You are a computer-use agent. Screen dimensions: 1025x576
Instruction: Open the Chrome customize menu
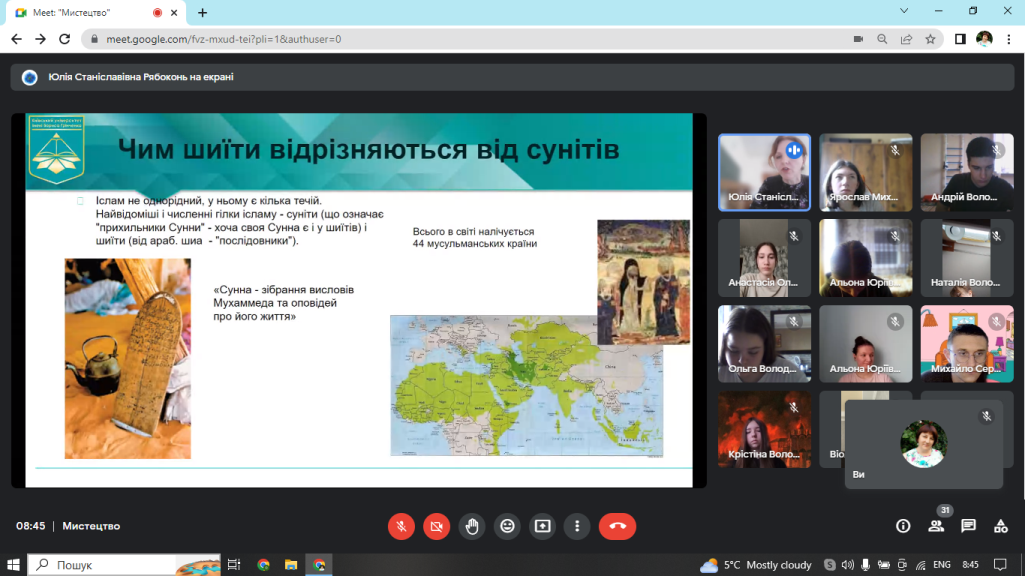point(1009,39)
